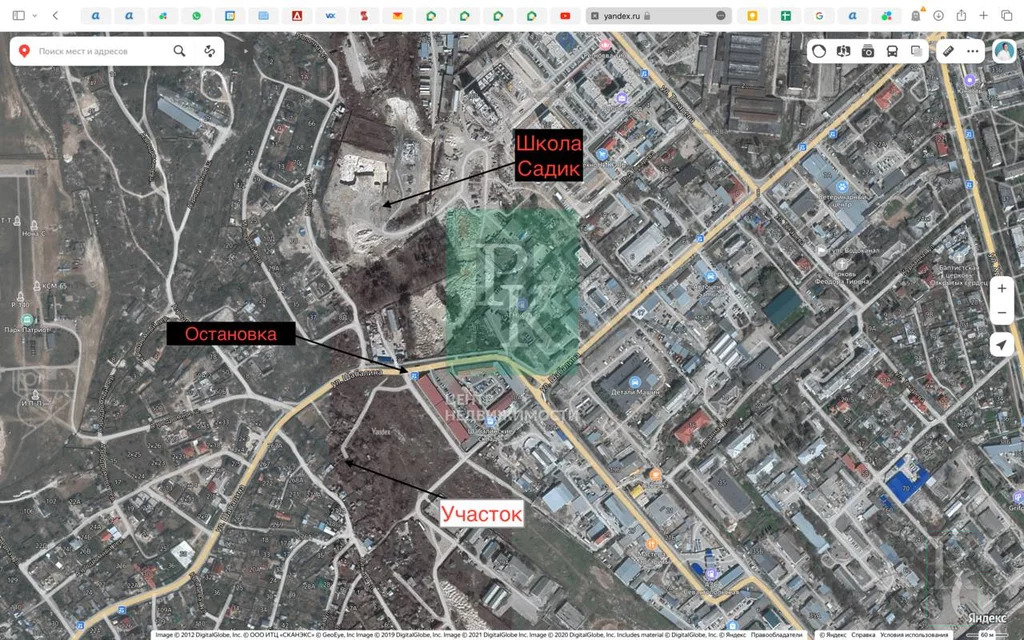This screenshot has height=640, width=1024.
Task: Click the lock icon next to yandex.ru
Action: coord(647,16)
